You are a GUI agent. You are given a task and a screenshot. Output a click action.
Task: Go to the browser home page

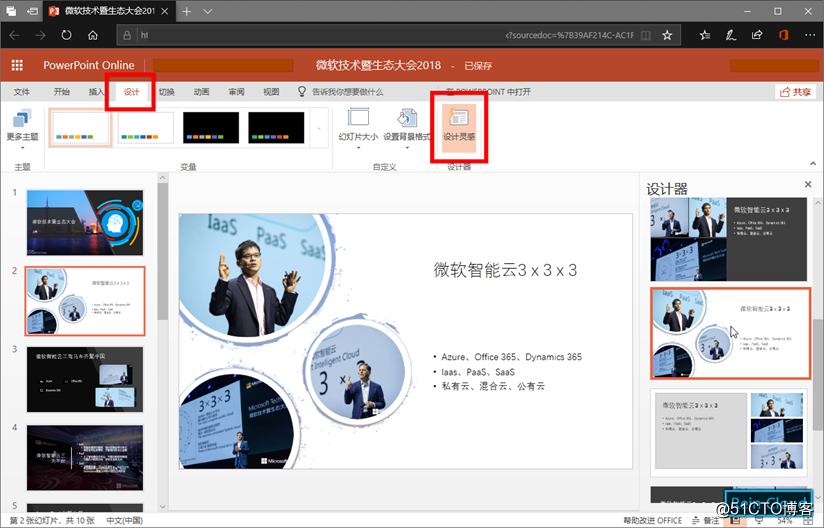pos(93,35)
